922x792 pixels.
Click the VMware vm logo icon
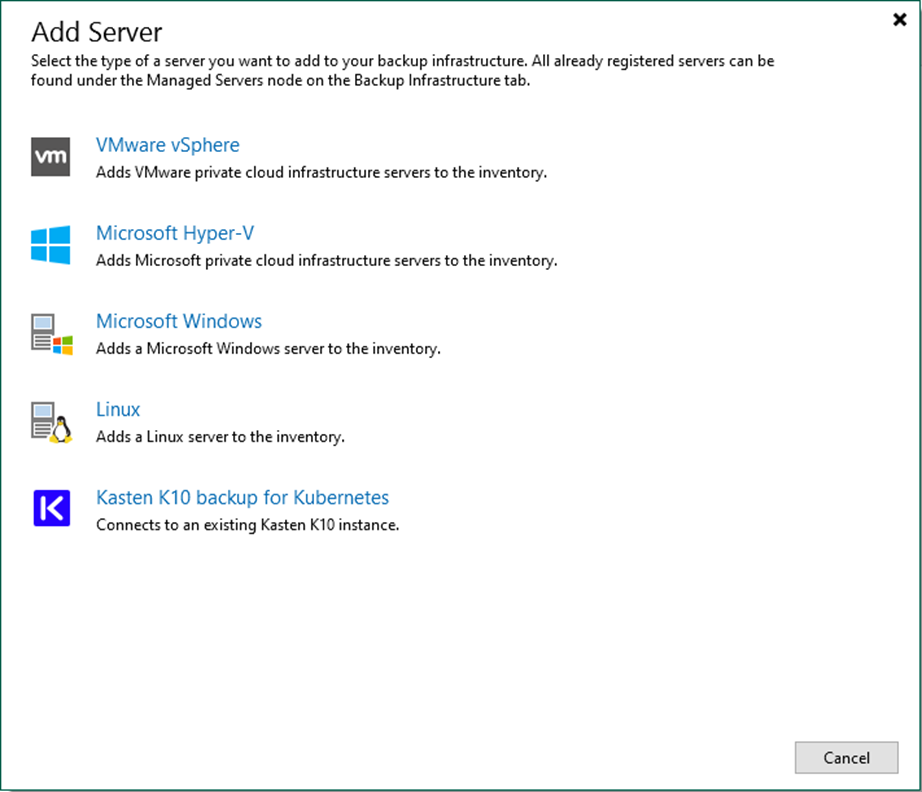51,157
